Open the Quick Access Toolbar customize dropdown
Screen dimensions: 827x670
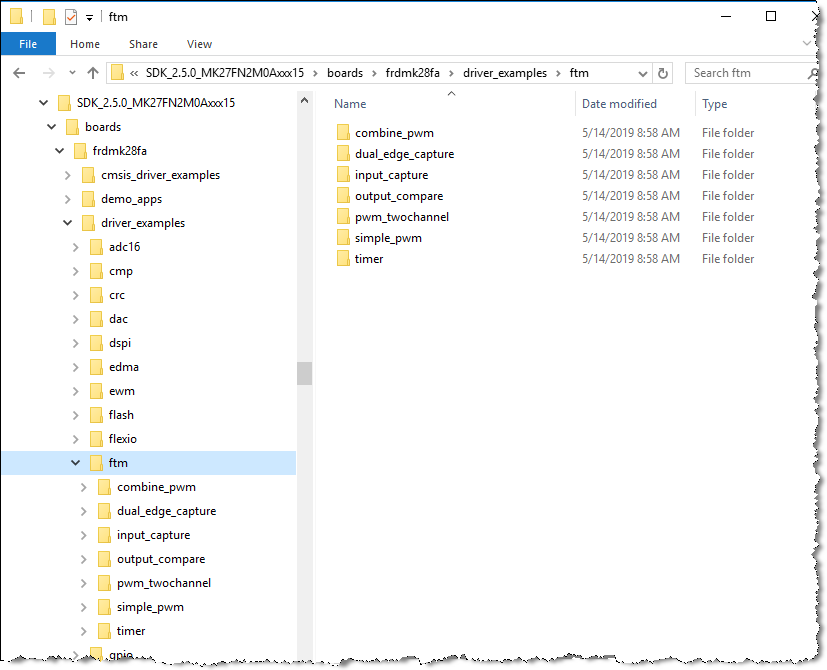88,16
